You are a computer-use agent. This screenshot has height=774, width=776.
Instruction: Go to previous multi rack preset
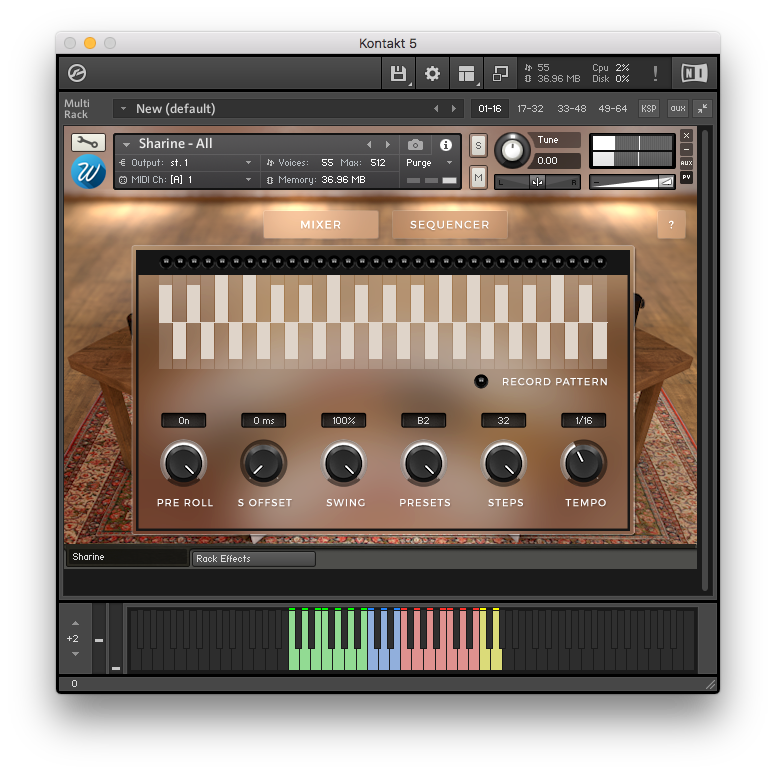click(x=436, y=108)
